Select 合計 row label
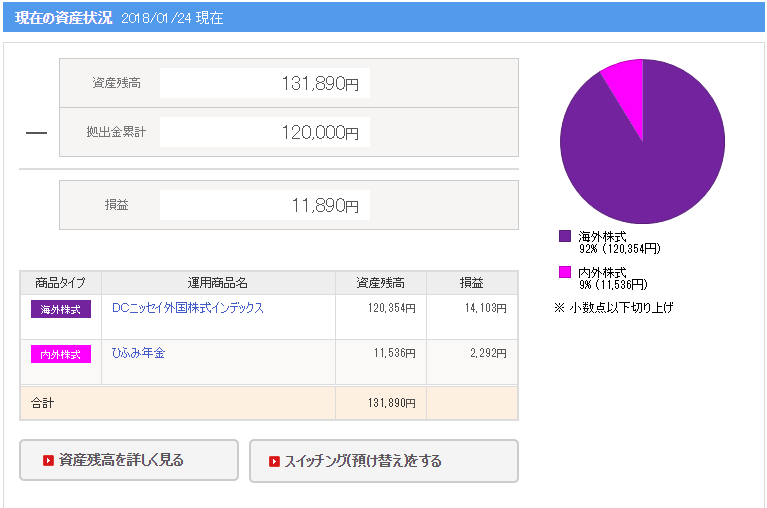 click(43, 403)
